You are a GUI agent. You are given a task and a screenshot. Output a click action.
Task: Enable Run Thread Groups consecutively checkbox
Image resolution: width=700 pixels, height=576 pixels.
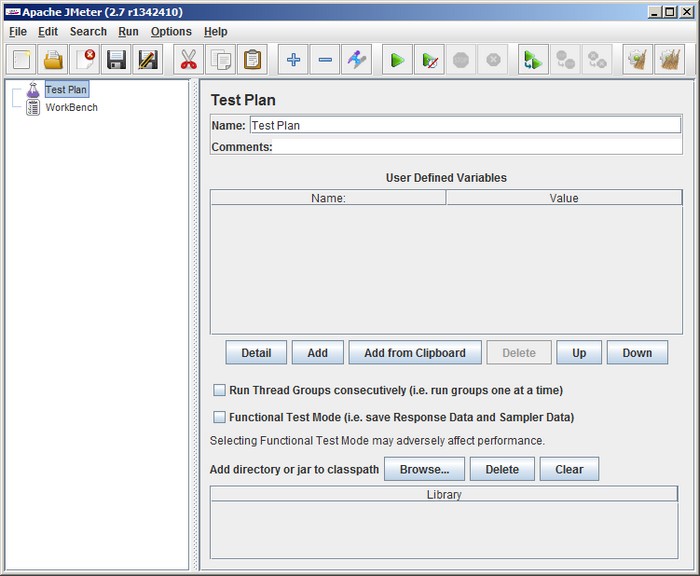pyautogui.click(x=219, y=390)
